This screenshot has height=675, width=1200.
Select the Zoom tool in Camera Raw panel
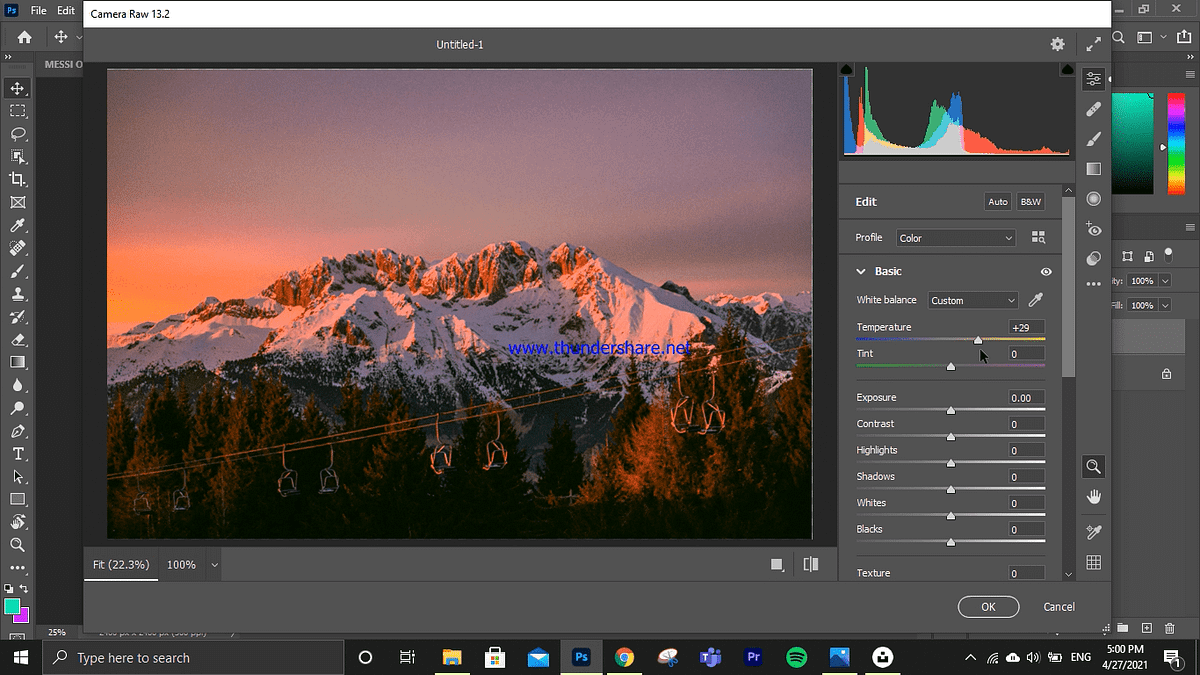[x=1093, y=466]
